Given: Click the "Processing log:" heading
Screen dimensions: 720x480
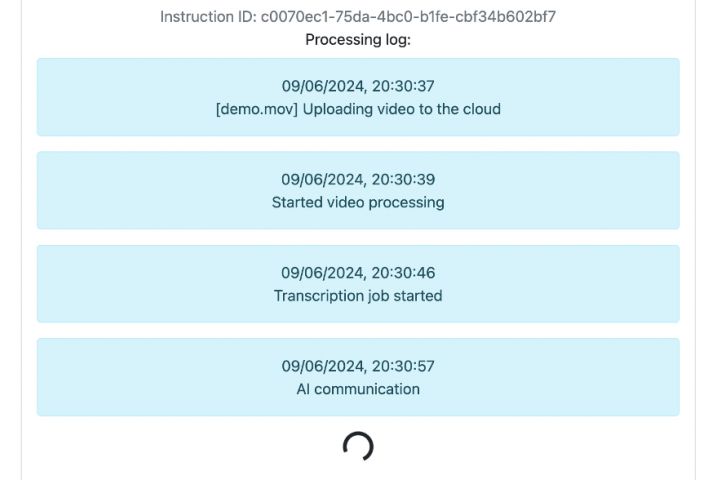Looking at the screenshot, I should [x=358, y=40].
